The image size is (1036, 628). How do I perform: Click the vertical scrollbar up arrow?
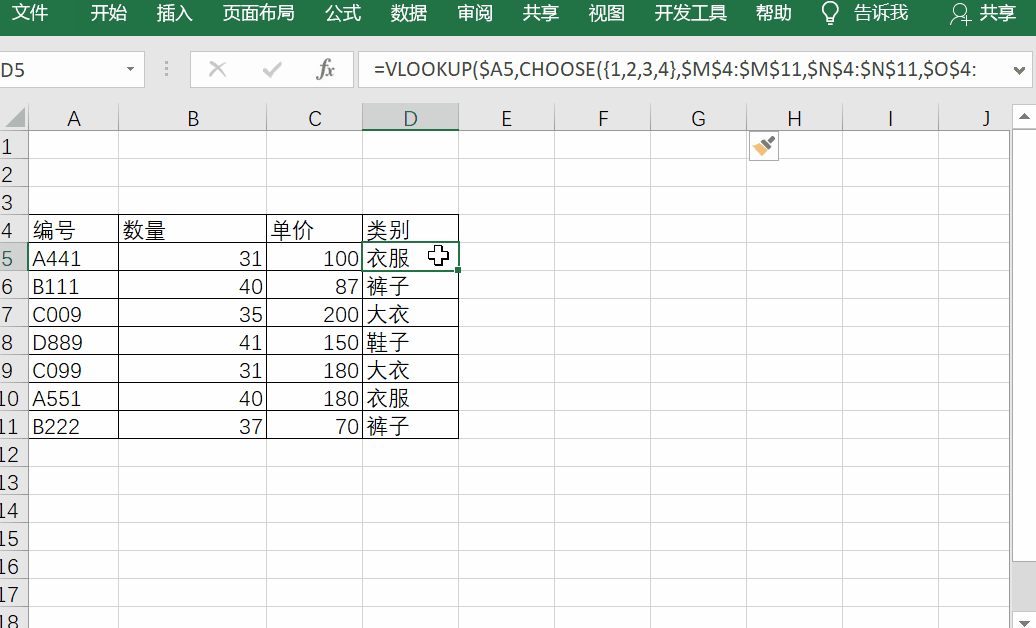[1023, 117]
